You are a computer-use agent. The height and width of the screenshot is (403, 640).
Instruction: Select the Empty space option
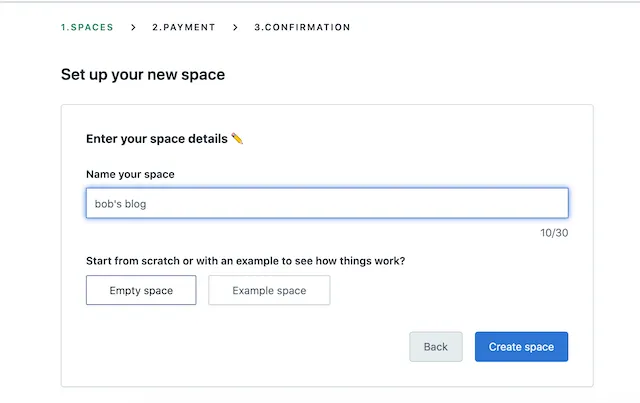click(141, 291)
